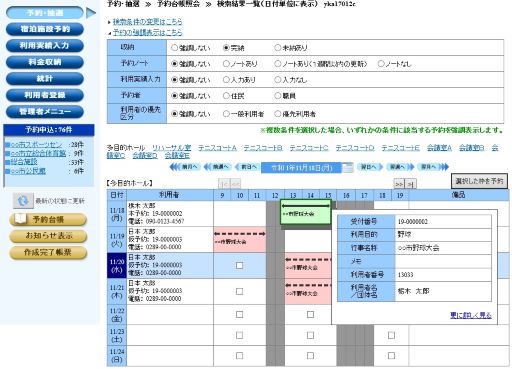This screenshot has height=369, width=512.
Task: Click the 選択した枠を予約 button
Action: tap(479, 181)
